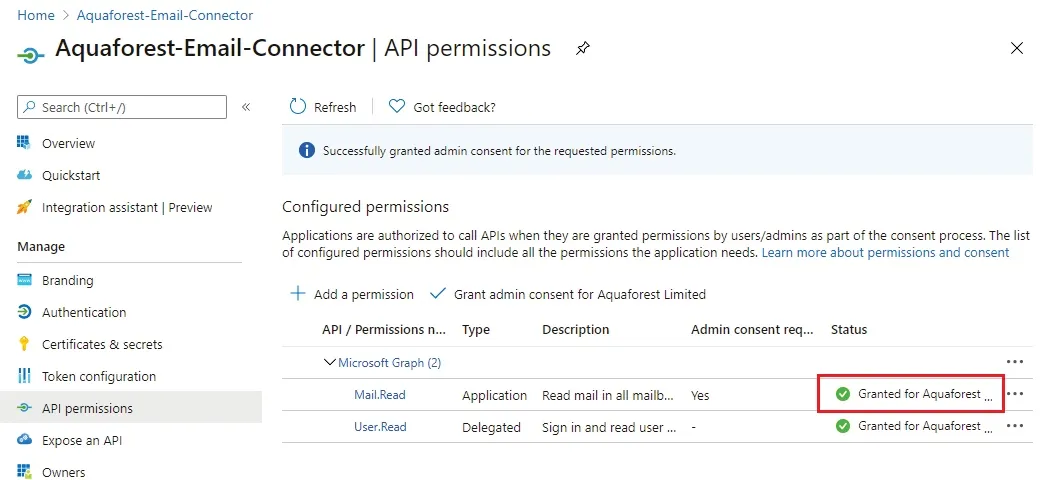Viewport: 1051px width, 480px height.
Task: Click the Quickstart cloud icon
Action: (x=24, y=175)
